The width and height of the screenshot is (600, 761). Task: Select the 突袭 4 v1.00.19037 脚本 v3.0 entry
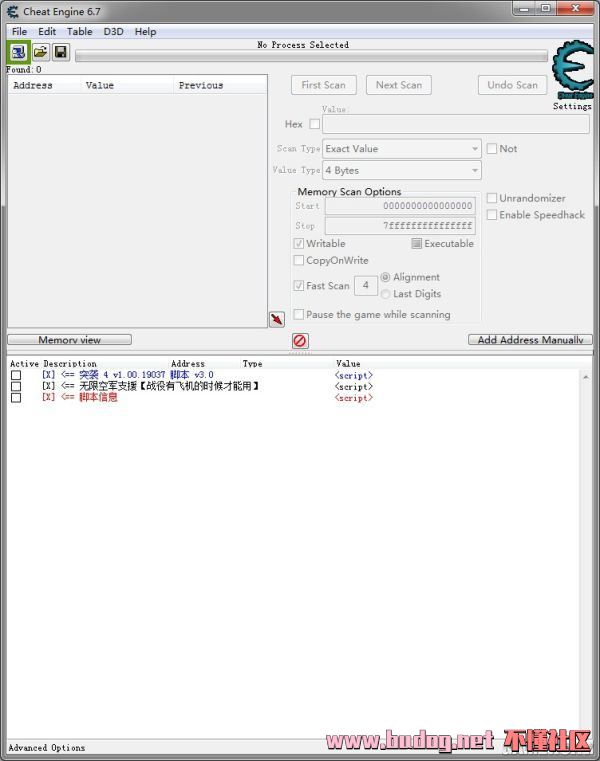(x=146, y=375)
